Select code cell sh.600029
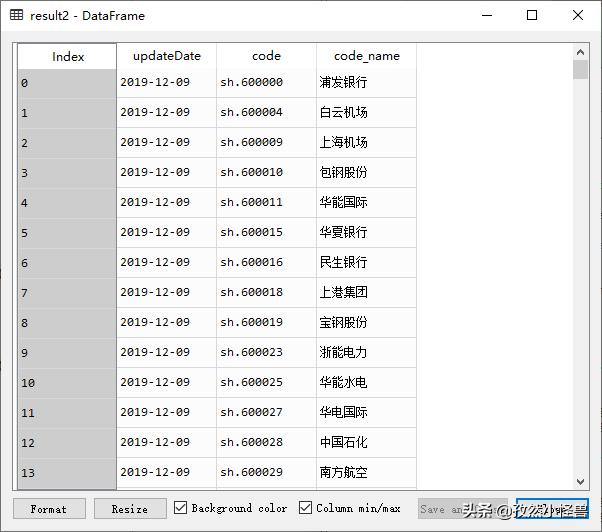602x532 pixels. tap(266, 472)
